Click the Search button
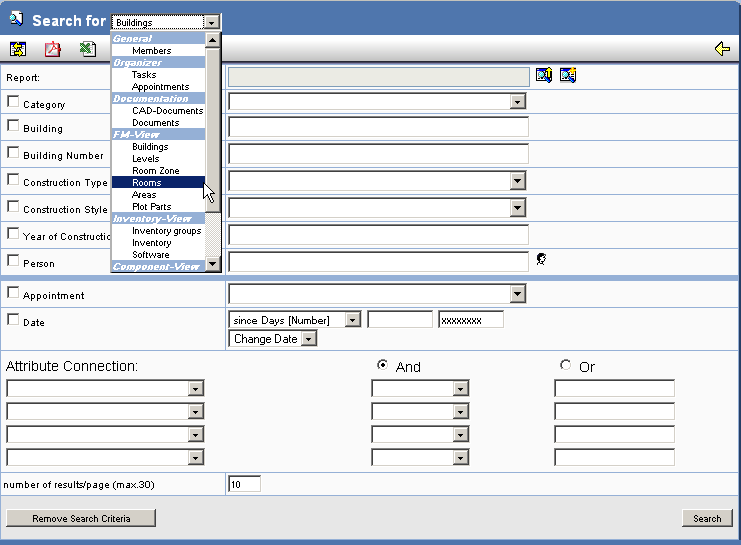The width and height of the screenshot is (741, 545). click(707, 518)
